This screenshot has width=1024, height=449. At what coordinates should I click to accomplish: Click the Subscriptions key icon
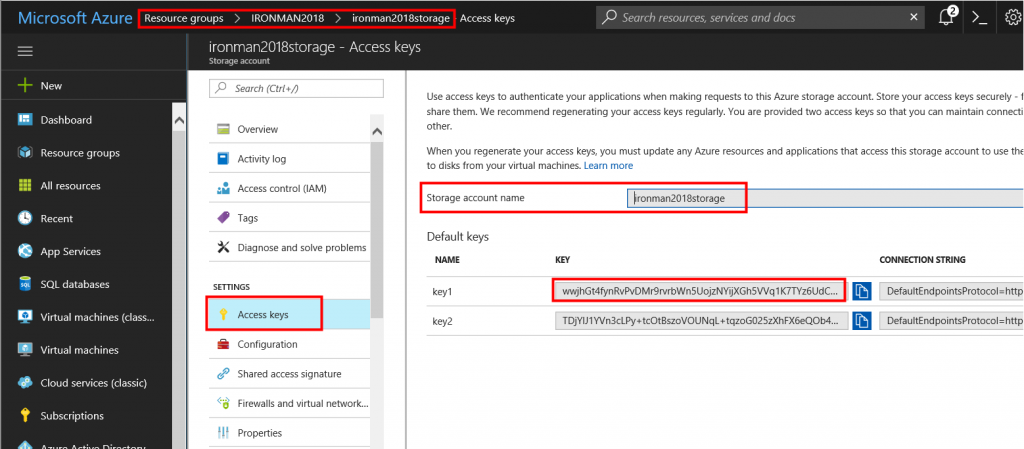point(25,416)
